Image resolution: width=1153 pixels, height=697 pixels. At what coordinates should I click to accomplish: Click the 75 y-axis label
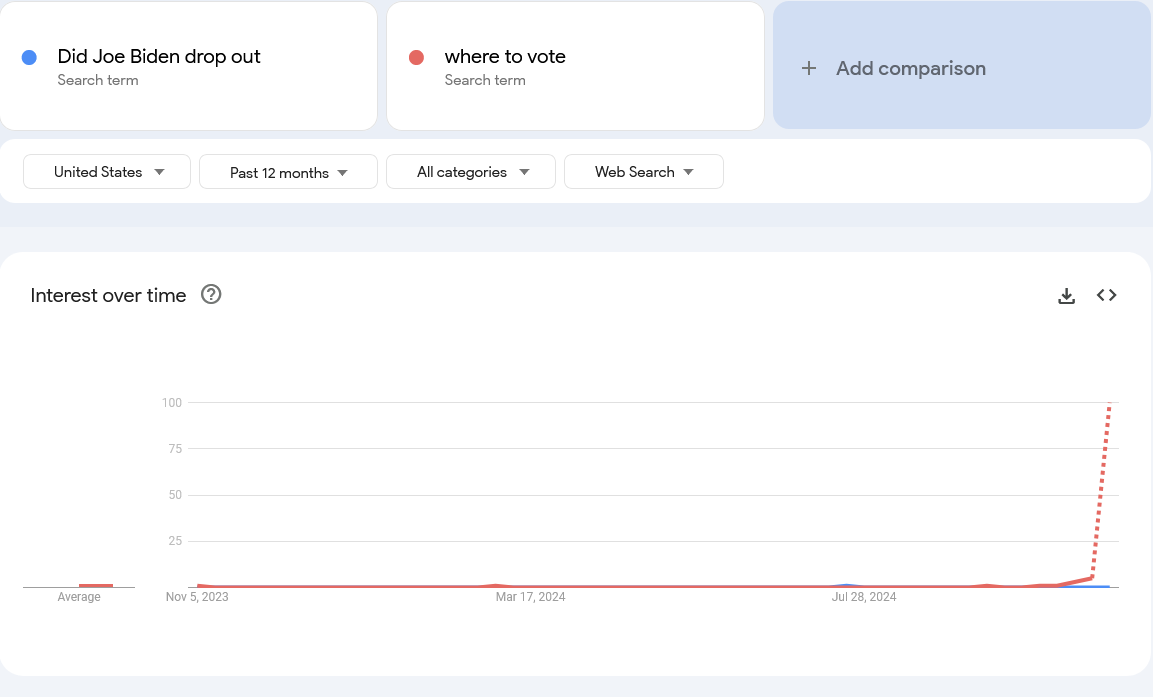coord(175,448)
